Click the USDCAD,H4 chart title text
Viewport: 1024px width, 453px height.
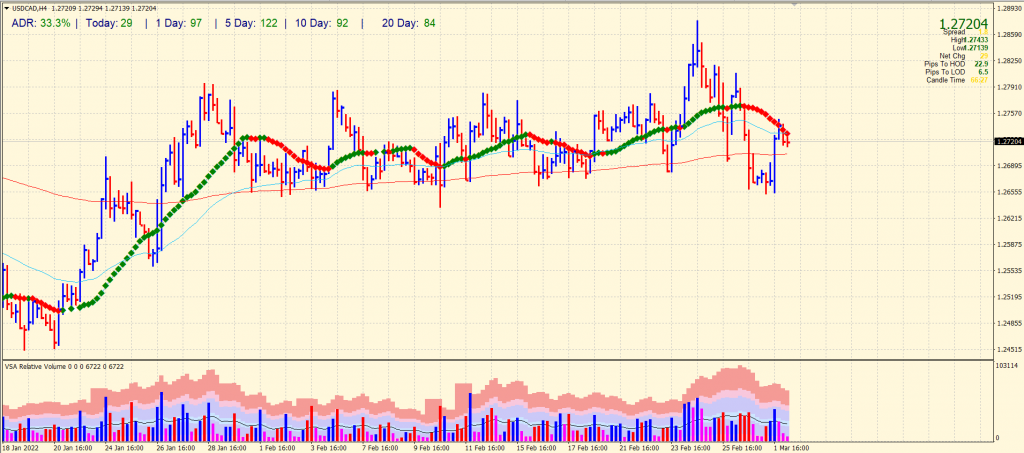(x=29, y=8)
